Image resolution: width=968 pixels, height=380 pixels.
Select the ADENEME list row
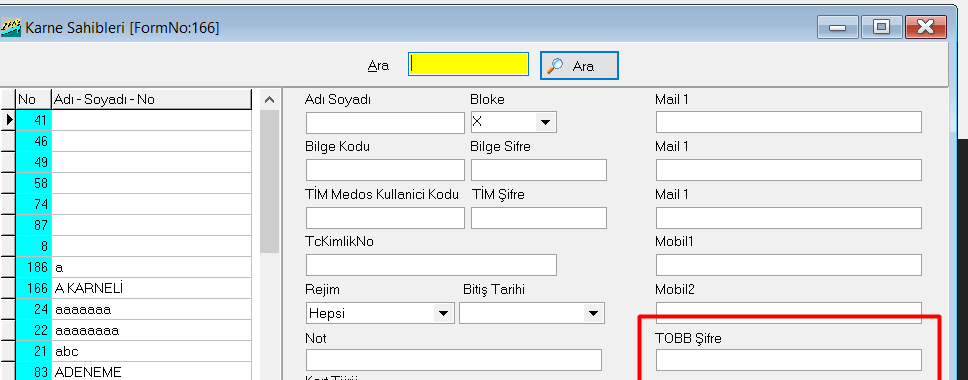(x=133, y=372)
